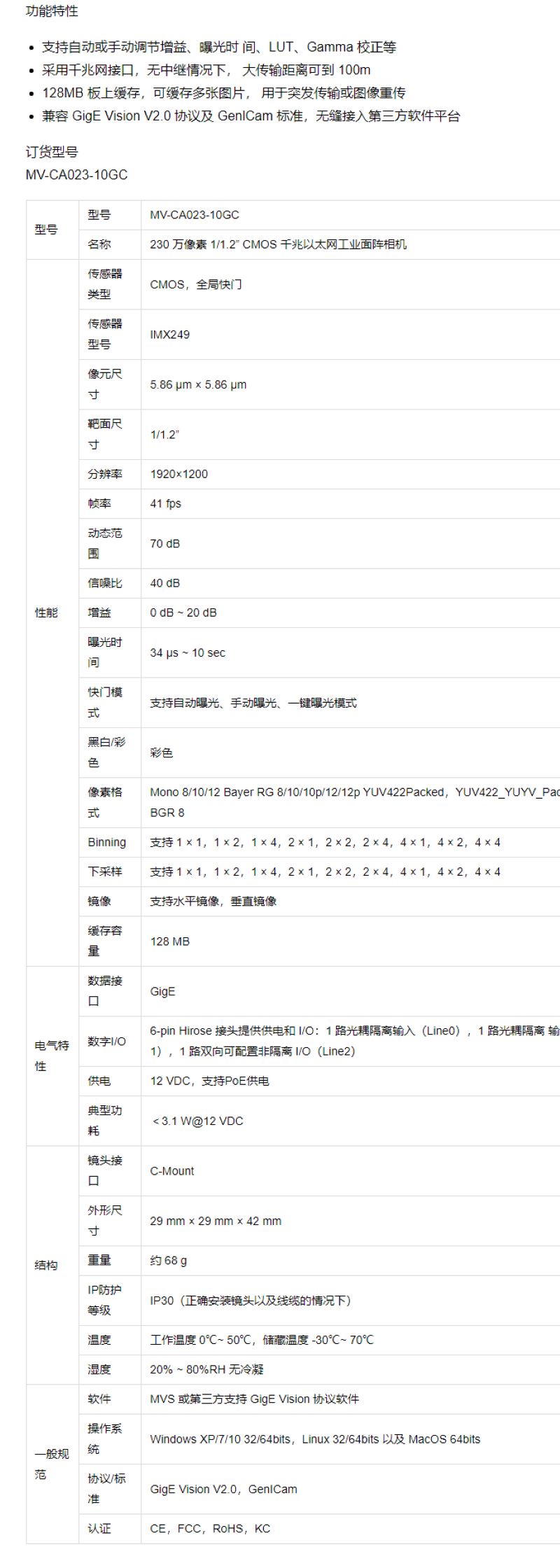Click the Binning label cell
The image size is (560, 1568).
[110, 842]
